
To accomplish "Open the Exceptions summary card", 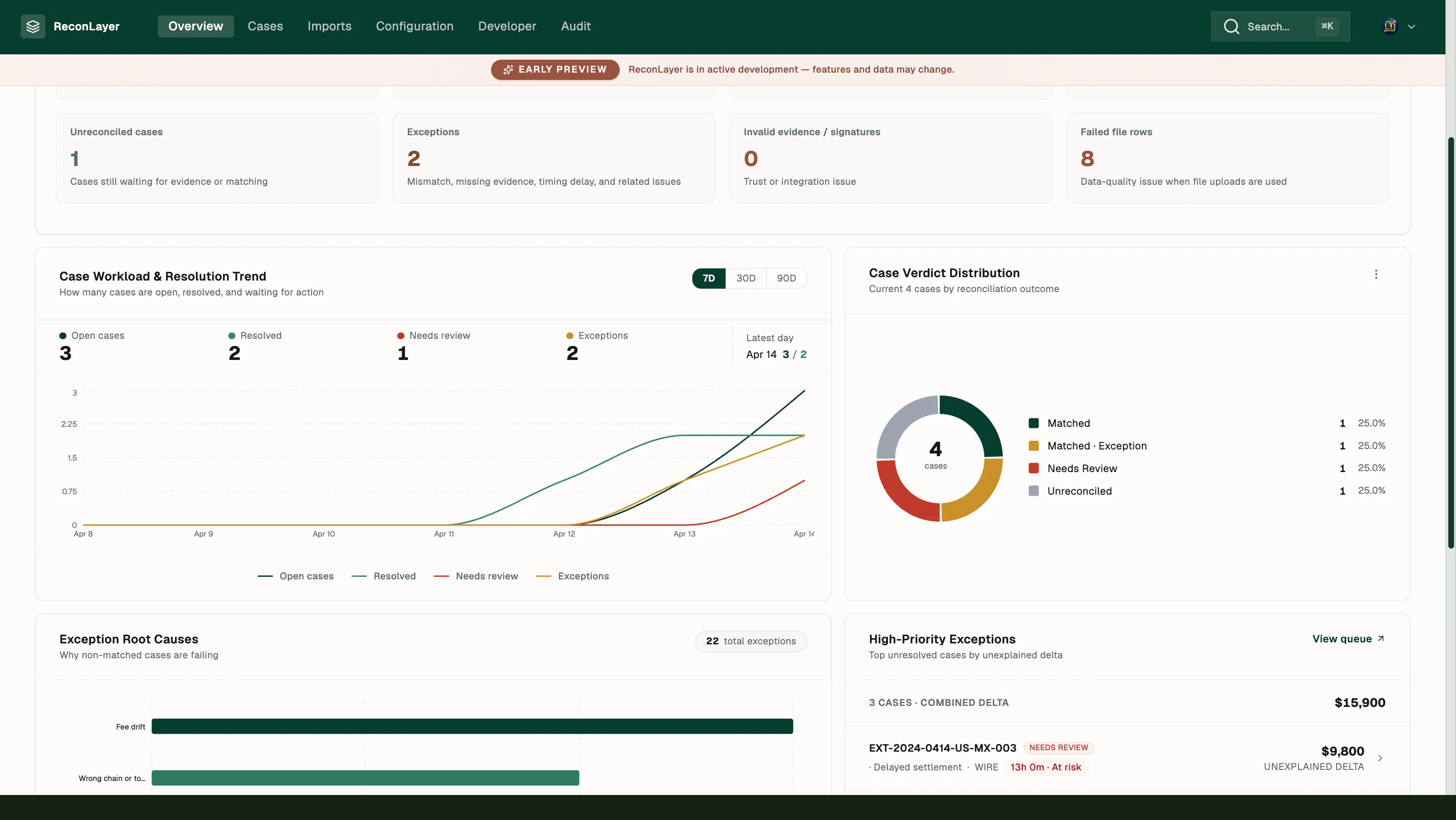I will point(554,158).
